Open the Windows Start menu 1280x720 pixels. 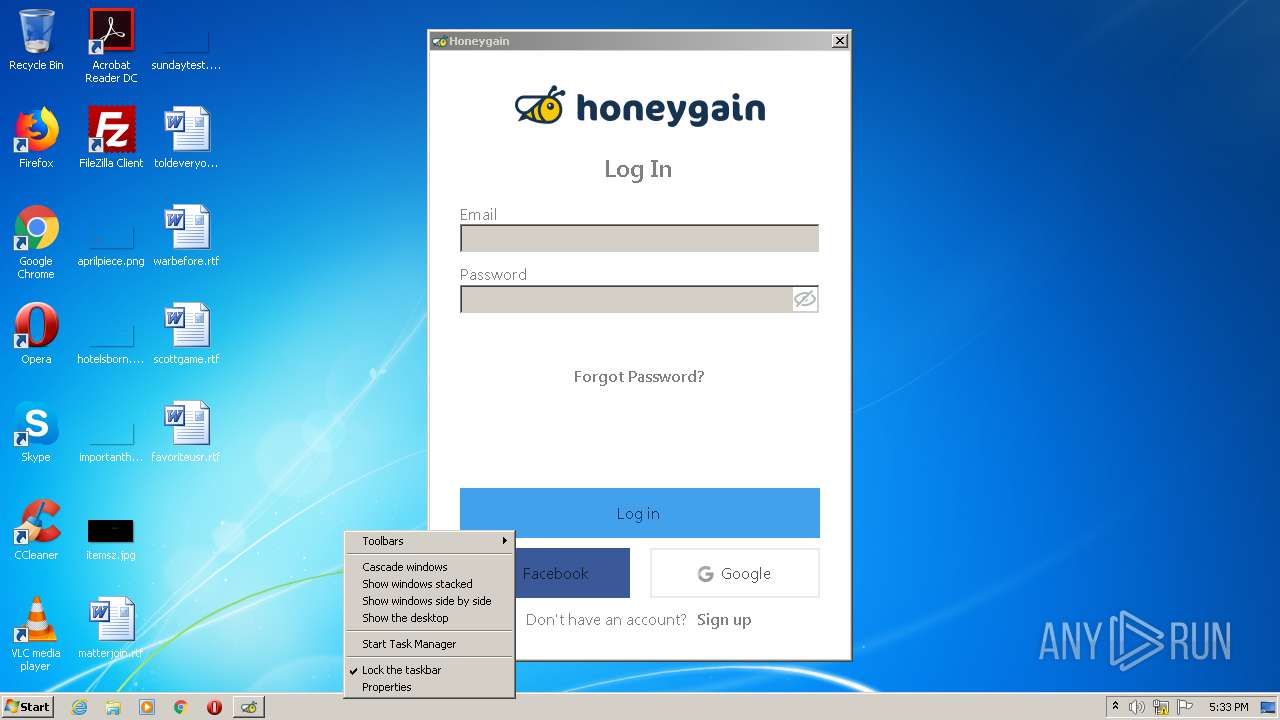[x=28, y=707]
